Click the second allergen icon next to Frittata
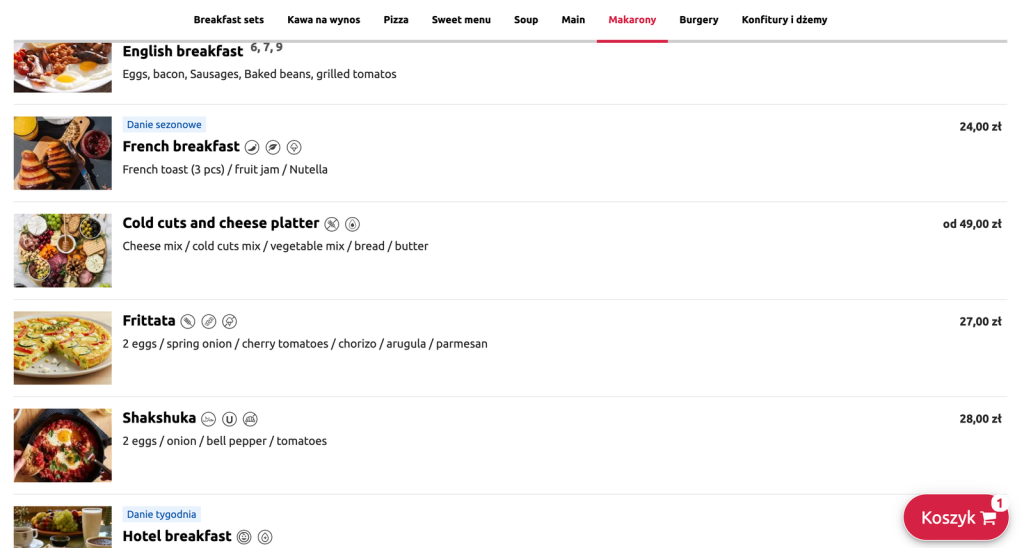This screenshot has height=548, width=1024. [x=209, y=321]
